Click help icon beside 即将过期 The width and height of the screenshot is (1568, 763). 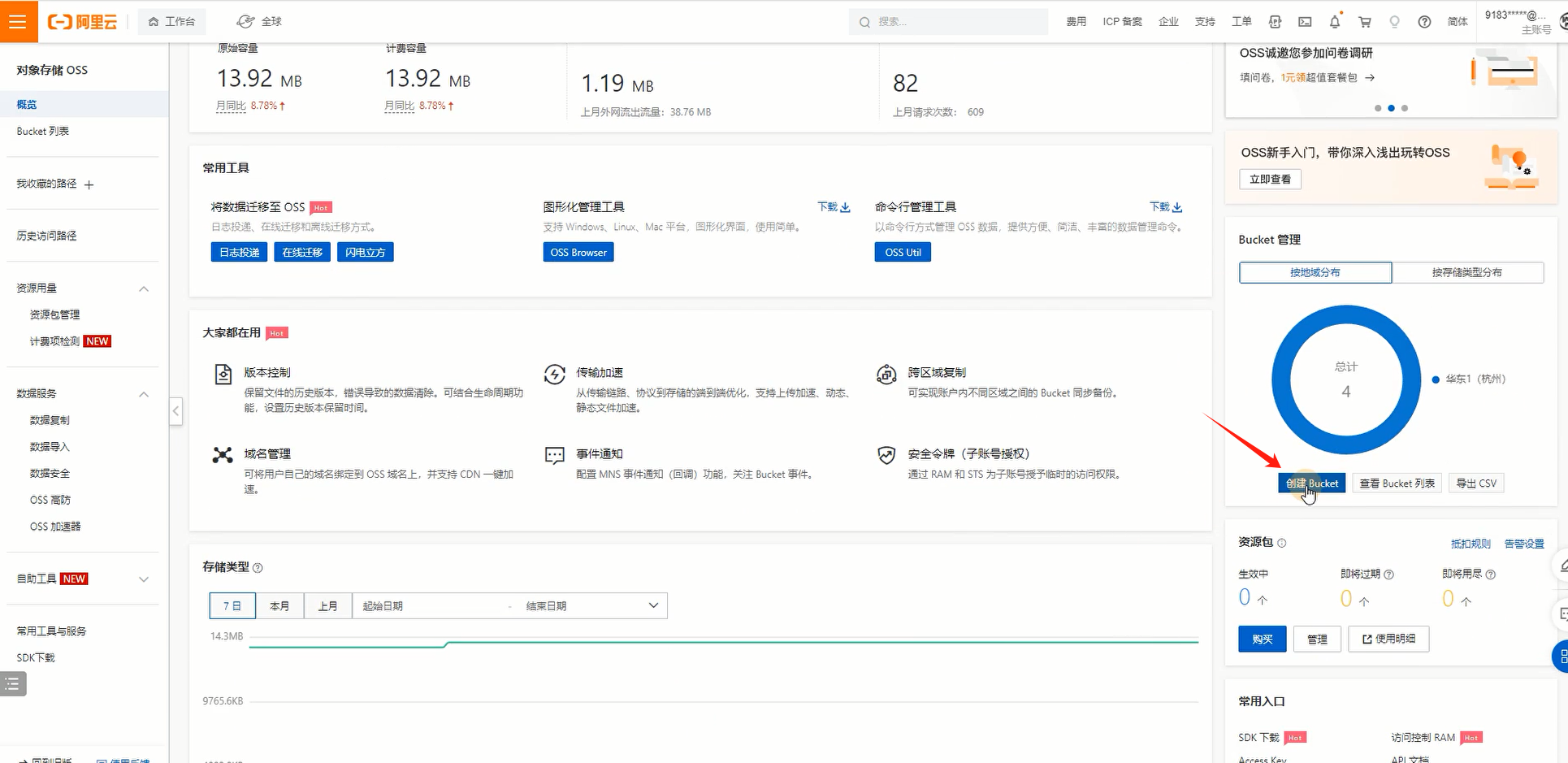point(1388,574)
